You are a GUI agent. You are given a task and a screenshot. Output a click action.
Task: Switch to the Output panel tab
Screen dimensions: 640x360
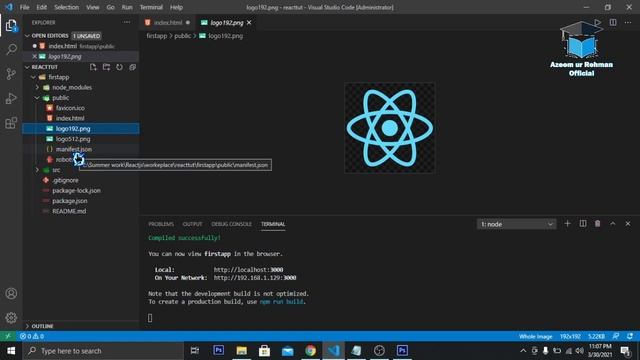pyautogui.click(x=192, y=224)
